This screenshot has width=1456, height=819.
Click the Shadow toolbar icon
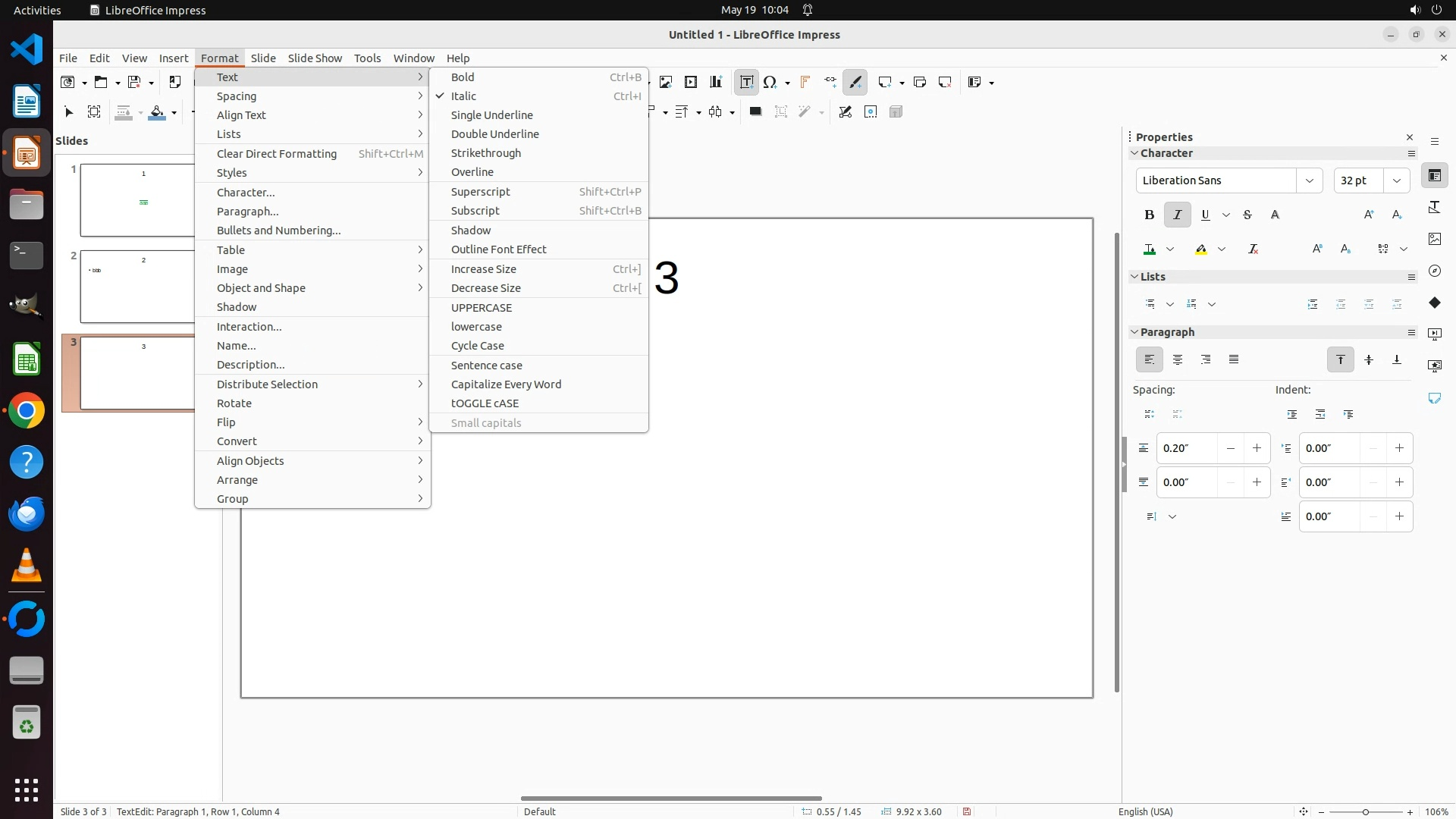pos(755,112)
